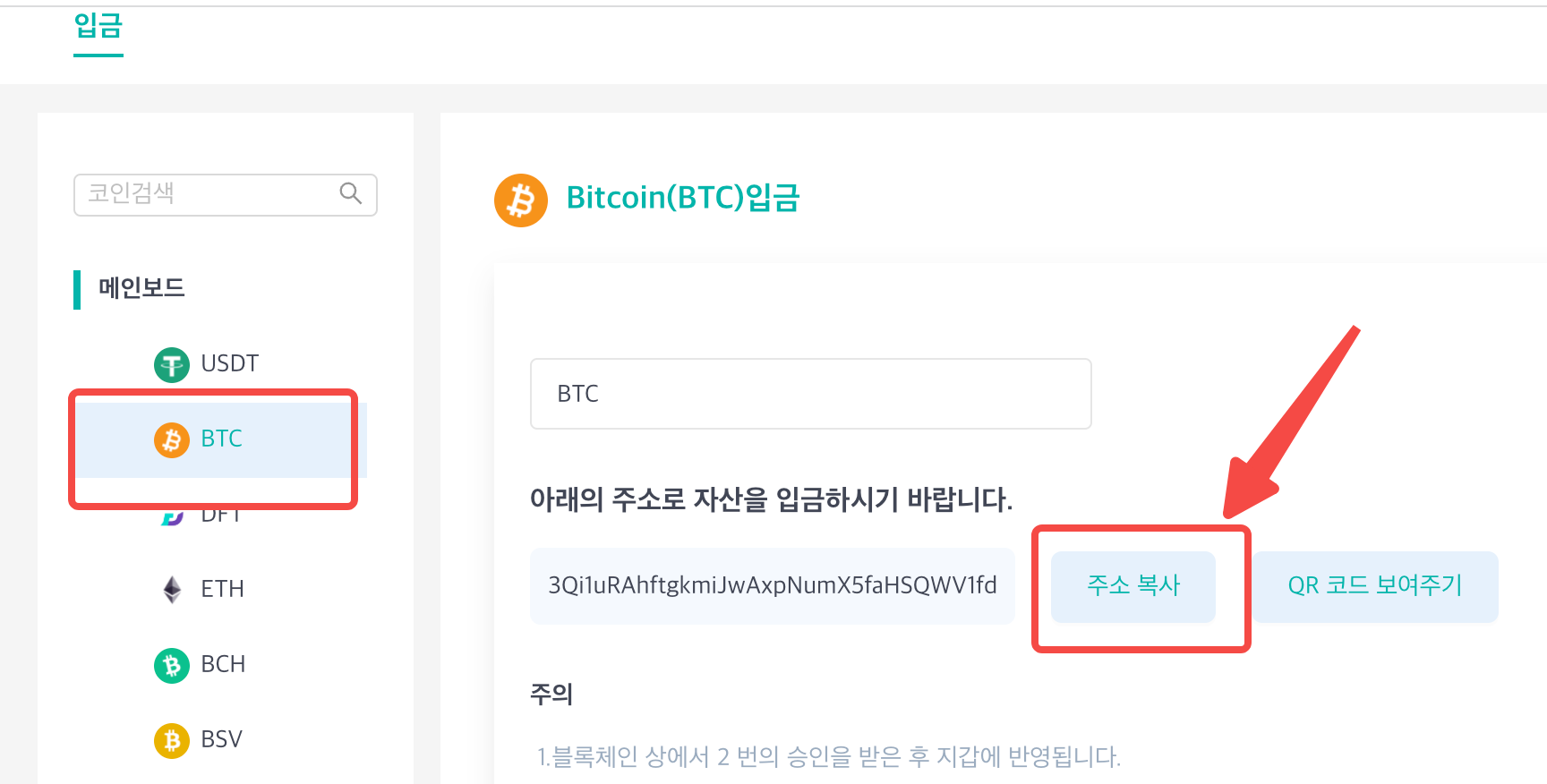Choose BSV from the coin list
This screenshot has height=784, width=1547.
(x=221, y=739)
